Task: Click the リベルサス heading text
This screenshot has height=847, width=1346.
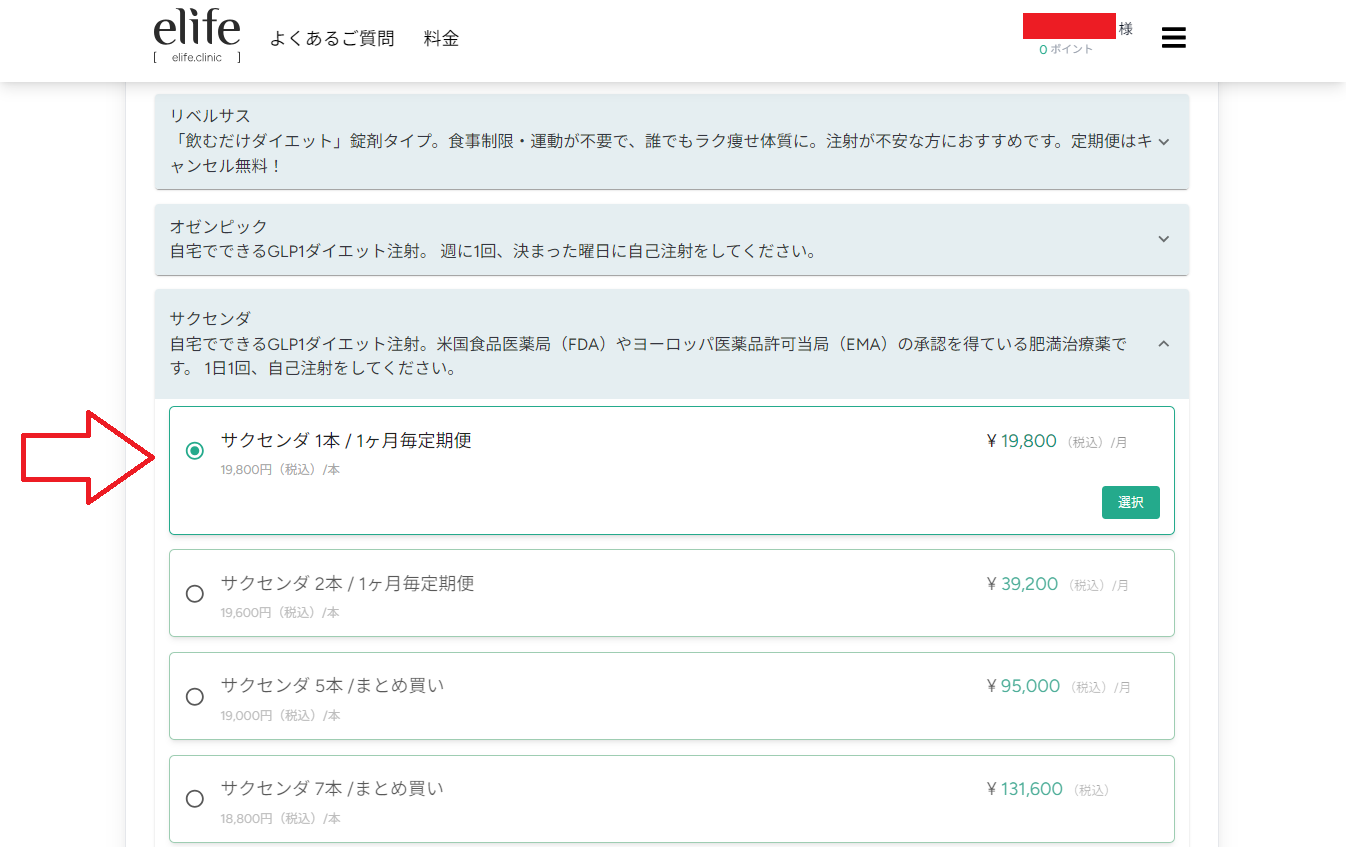Action: click(210, 116)
